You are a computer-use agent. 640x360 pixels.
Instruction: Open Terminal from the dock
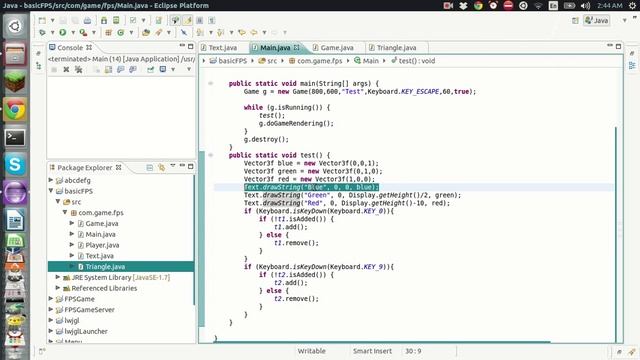[x=15, y=138]
